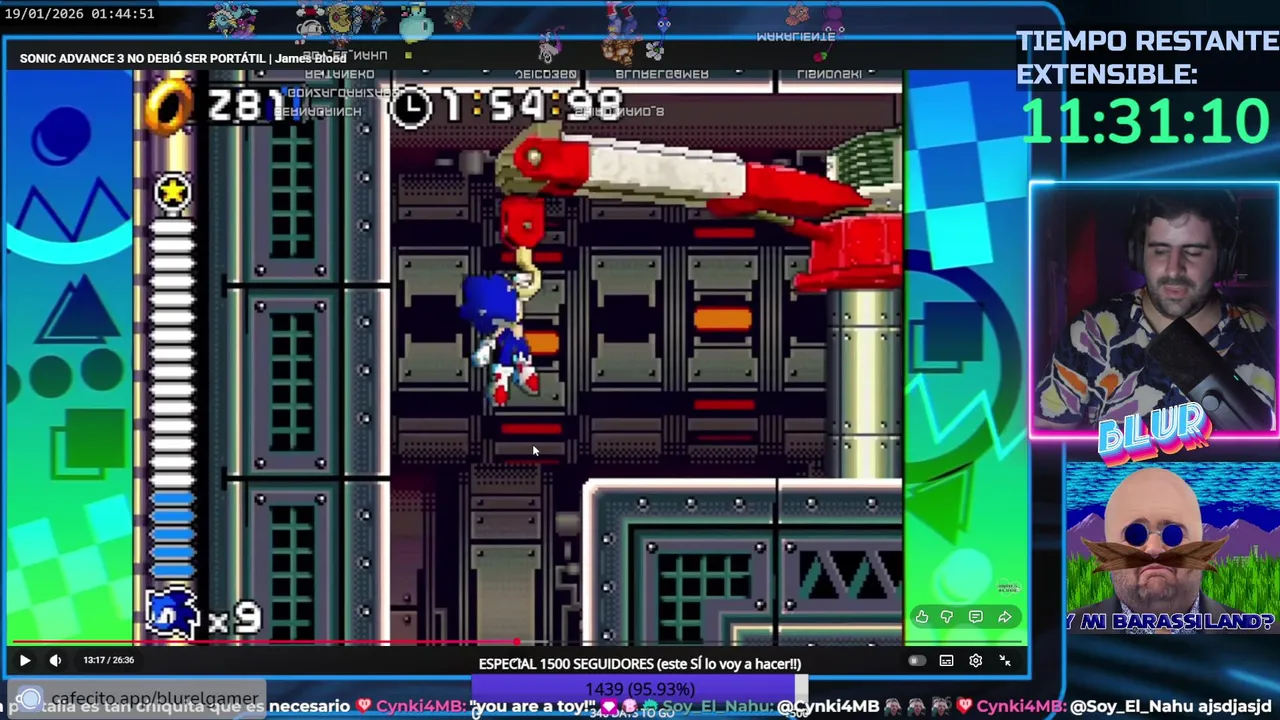Image resolution: width=1280 pixels, height=720 pixels.
Task: Click the streamer webcam feed
Action: pos(1154,310)
